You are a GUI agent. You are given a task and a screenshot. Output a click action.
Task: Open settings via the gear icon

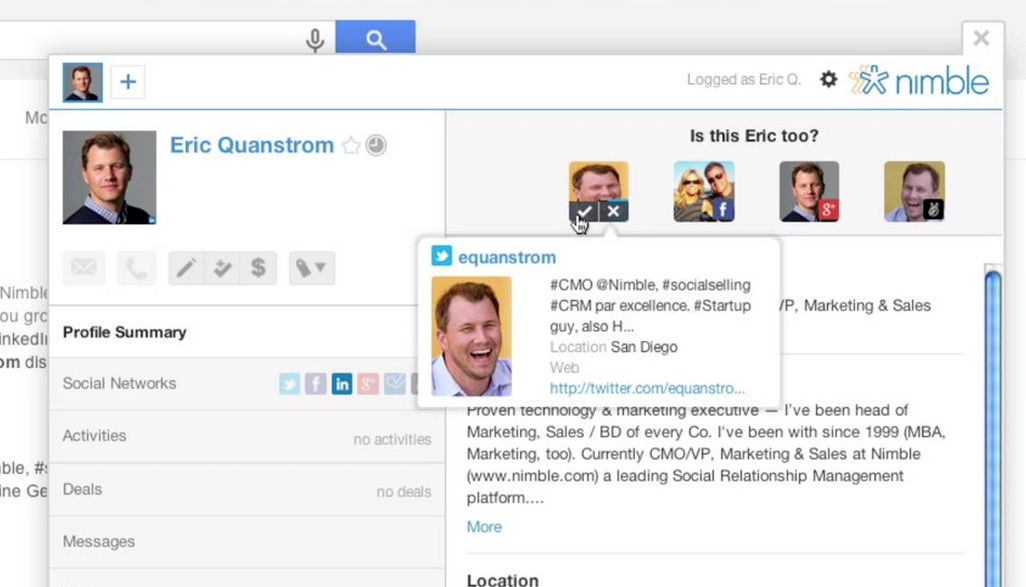pyautogui.click(x=828, y=79)
